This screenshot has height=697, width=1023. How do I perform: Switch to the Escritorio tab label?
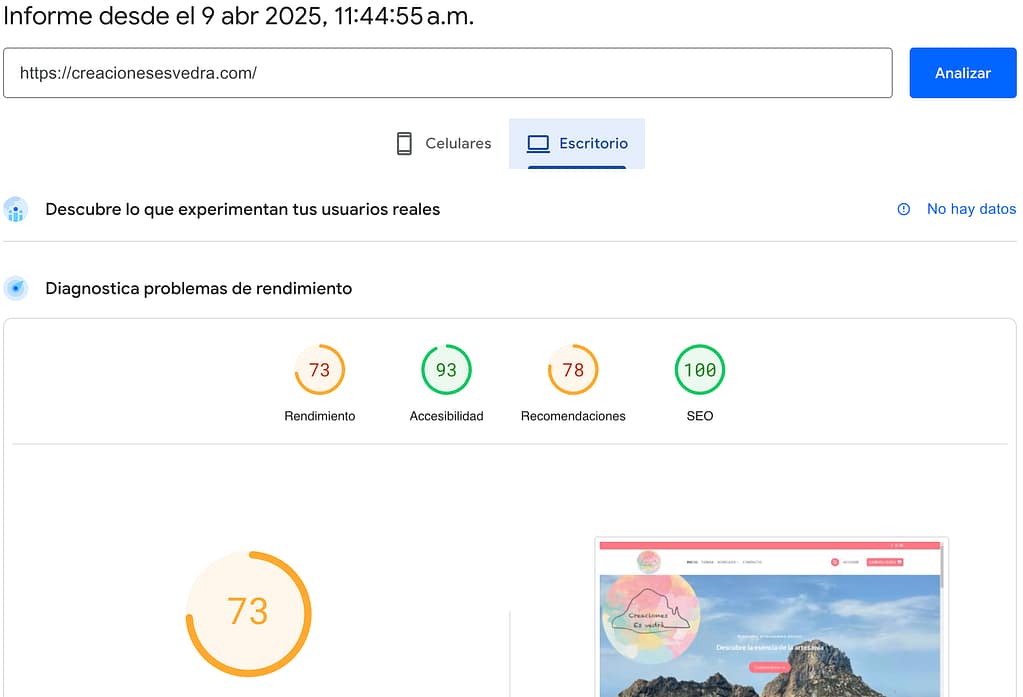(593, 143)
